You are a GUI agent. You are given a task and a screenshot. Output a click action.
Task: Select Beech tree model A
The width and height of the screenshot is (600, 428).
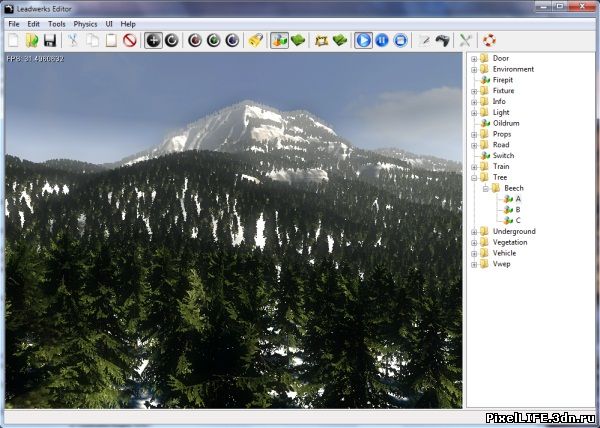pos(518,199)
